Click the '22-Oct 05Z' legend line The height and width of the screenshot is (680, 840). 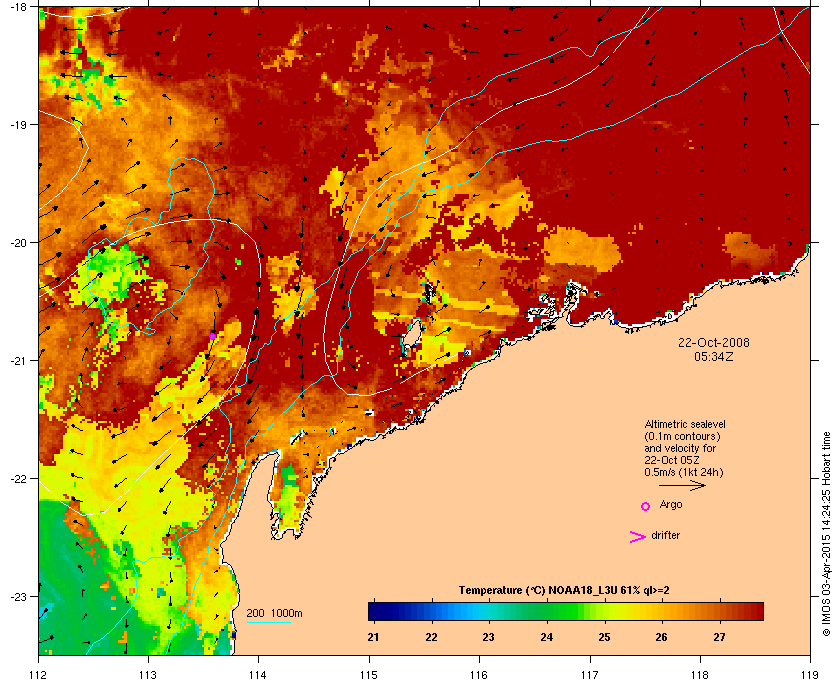pos(672,460)
